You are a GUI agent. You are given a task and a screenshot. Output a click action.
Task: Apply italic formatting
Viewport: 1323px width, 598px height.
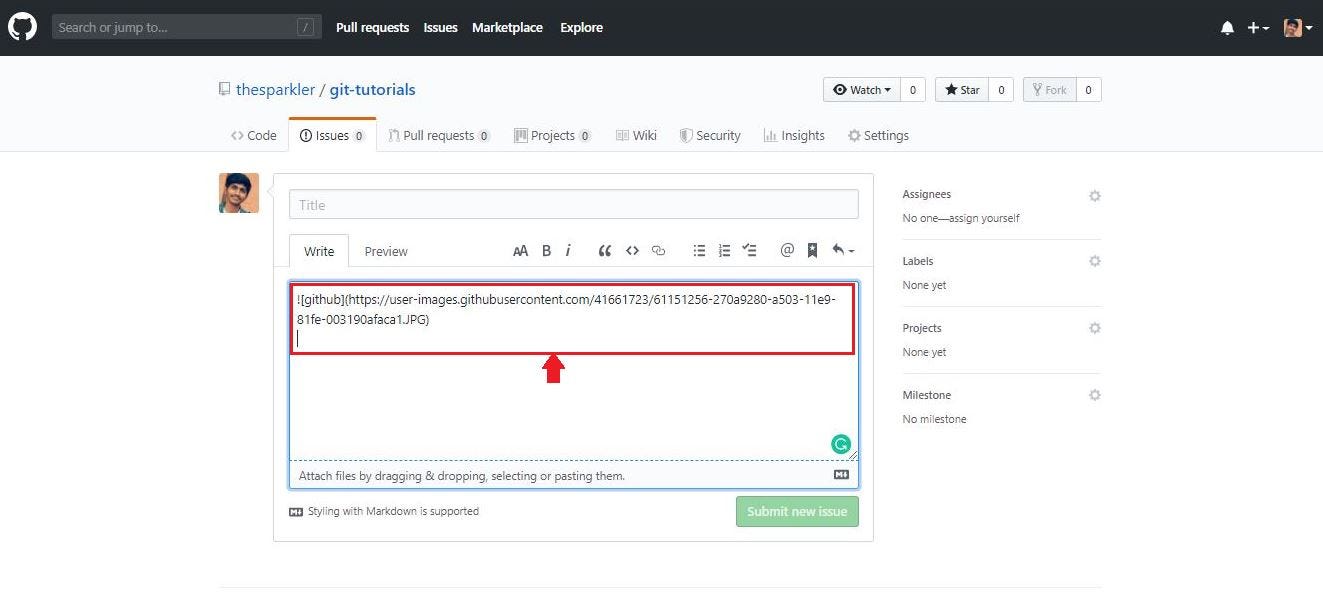pyautogui.click(x=568, y=251)
